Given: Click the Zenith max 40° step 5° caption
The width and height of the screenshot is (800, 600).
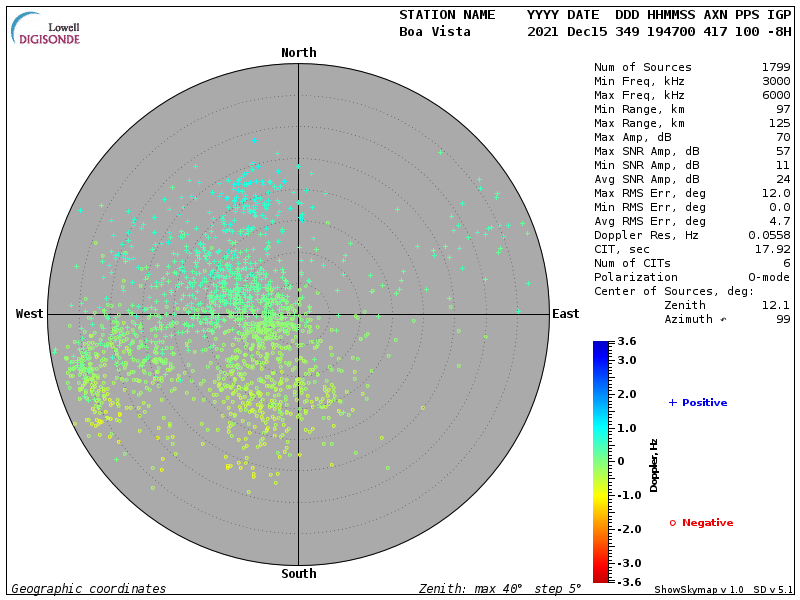Looking at the screenshot, I should coord(498,589).
